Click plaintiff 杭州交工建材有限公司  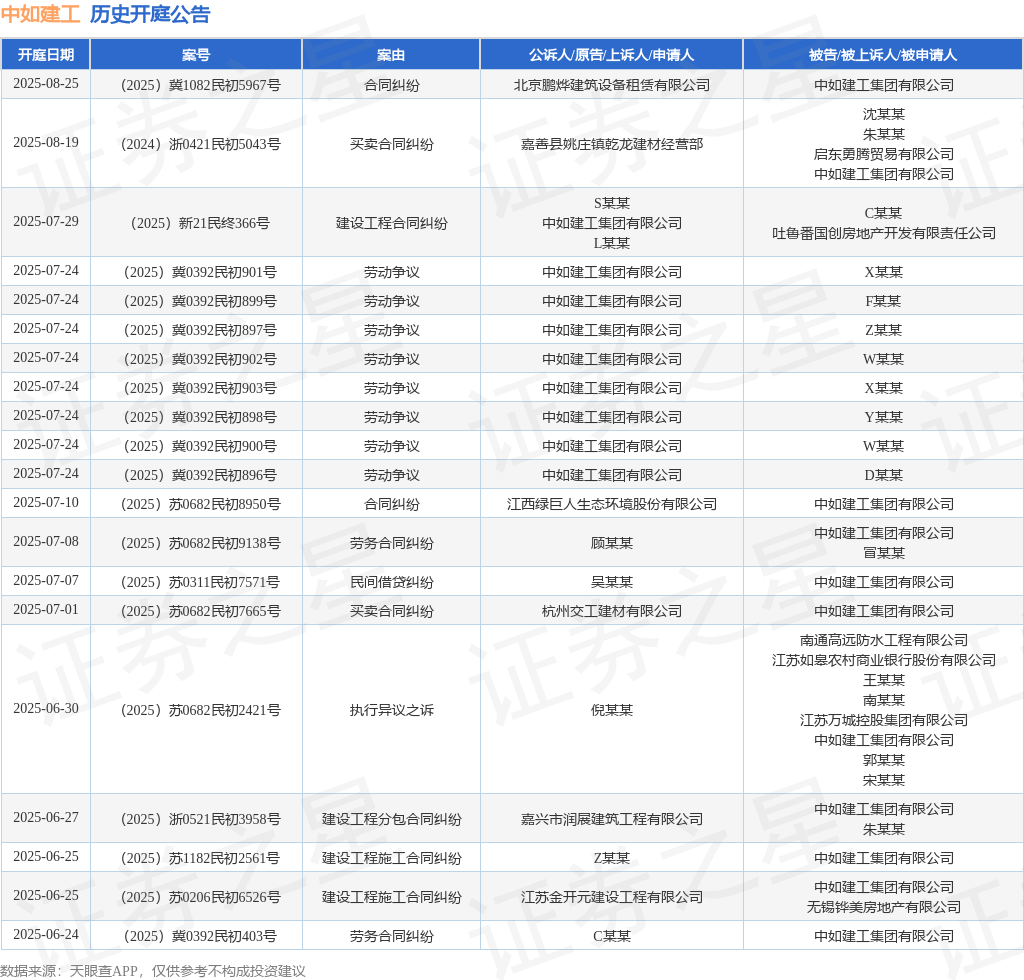(x=611, y=610)
